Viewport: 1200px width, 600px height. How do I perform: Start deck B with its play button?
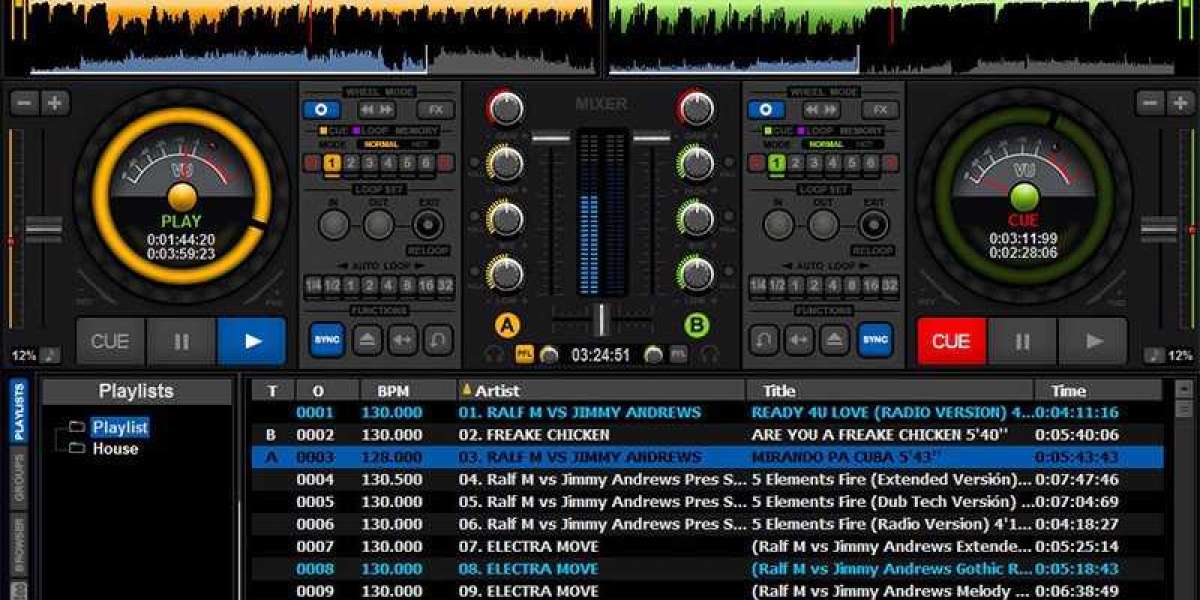coord(1093,341)
